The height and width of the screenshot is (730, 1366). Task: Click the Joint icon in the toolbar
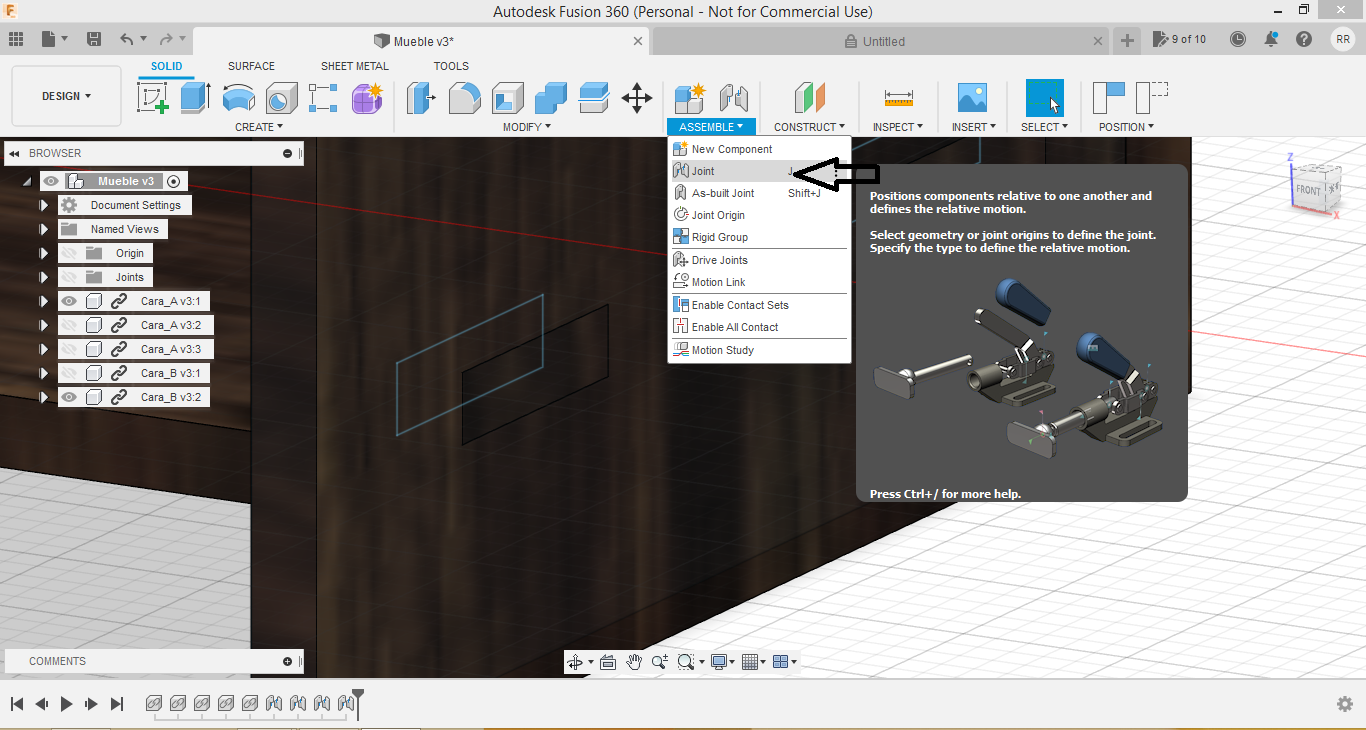tap(734, 97)
